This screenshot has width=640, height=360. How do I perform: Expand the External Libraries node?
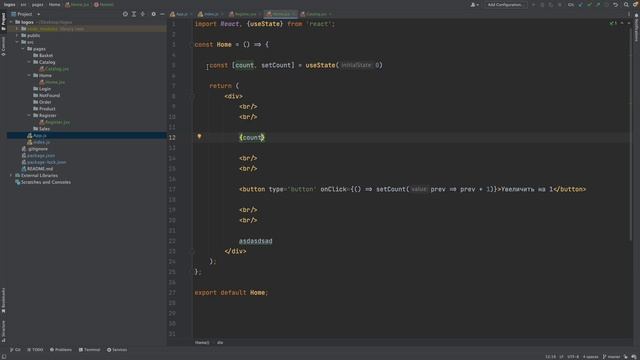click(11, 176)
